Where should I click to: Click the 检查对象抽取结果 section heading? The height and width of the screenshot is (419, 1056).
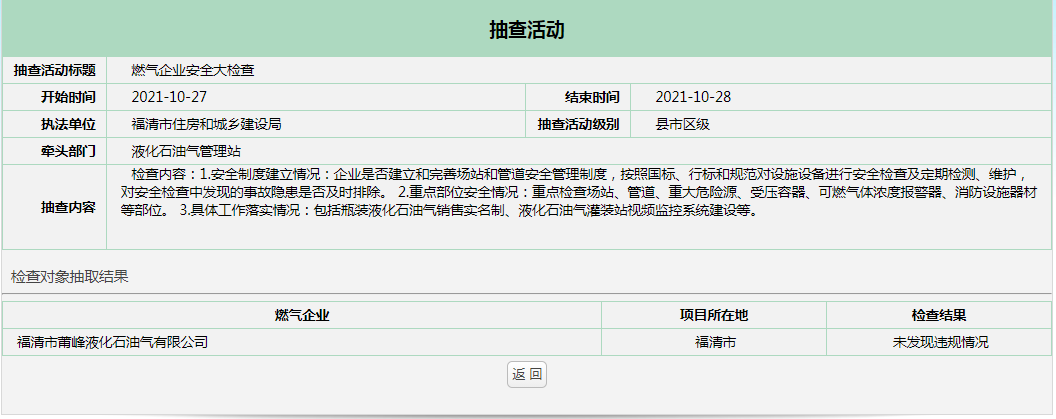69,276
